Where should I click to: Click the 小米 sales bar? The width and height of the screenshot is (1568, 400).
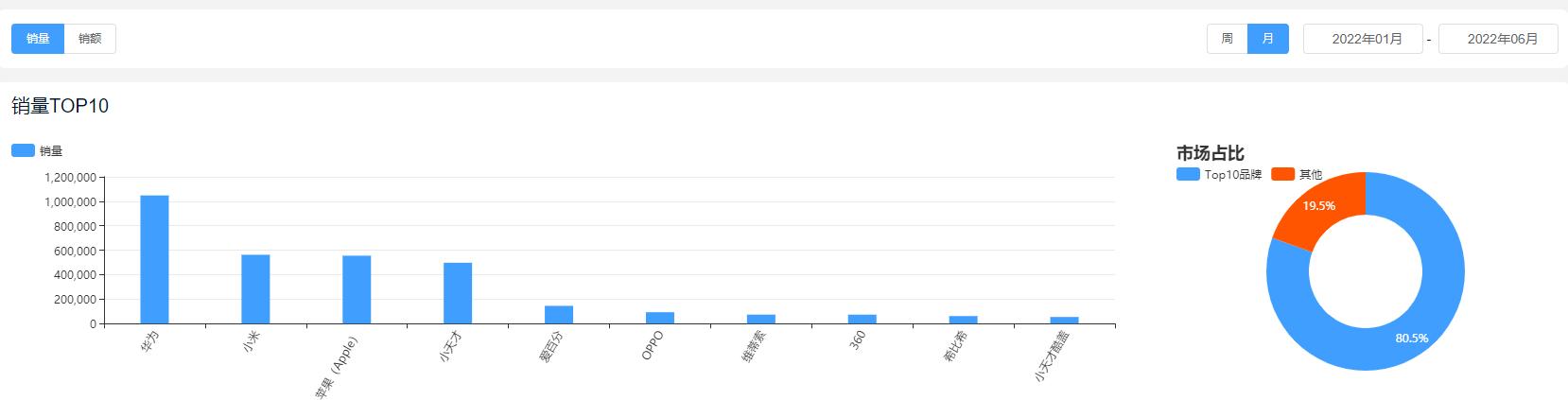pos(255,289)
